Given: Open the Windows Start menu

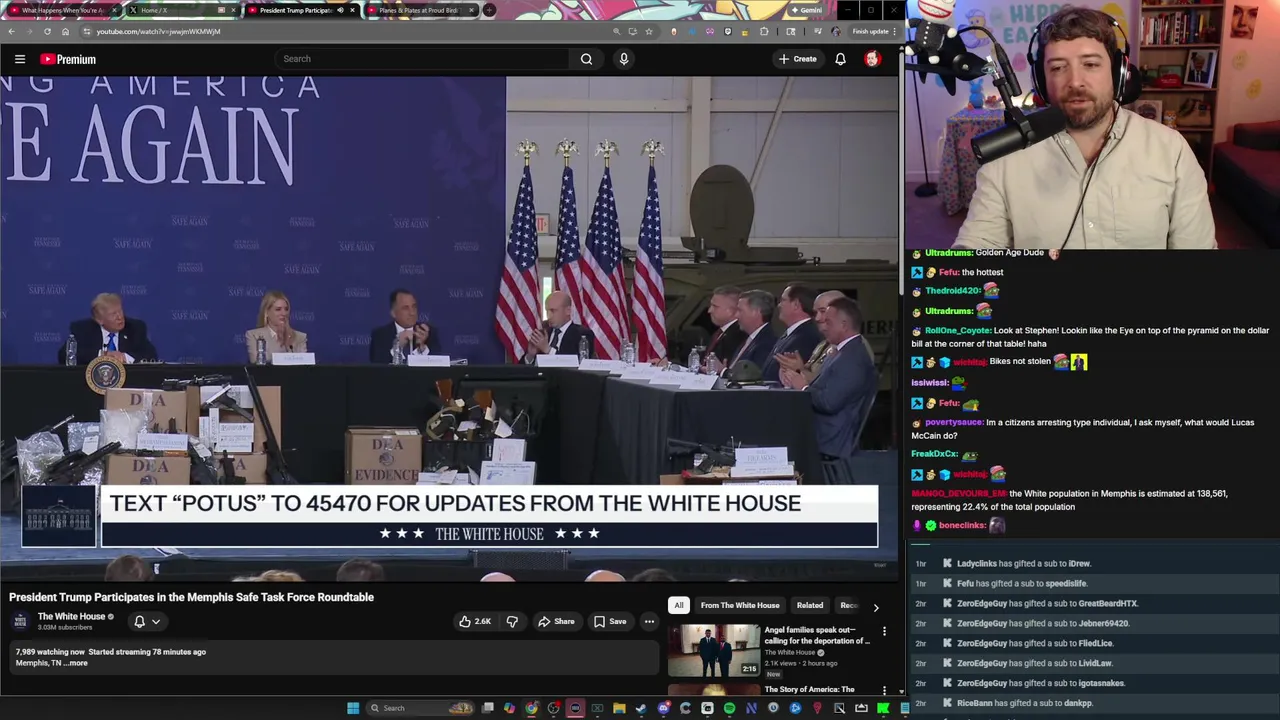Looking at the screenshot, I should point(353,708).
